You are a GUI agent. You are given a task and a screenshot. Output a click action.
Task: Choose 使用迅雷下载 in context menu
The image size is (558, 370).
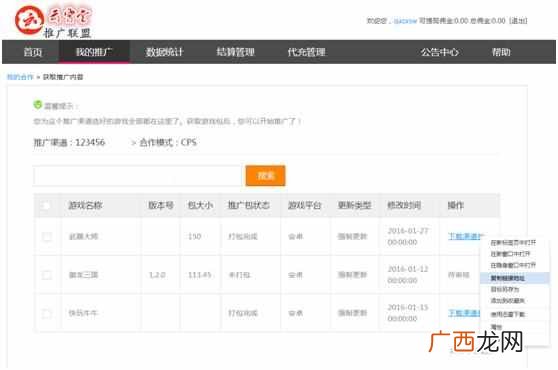(x=507, y=314)
